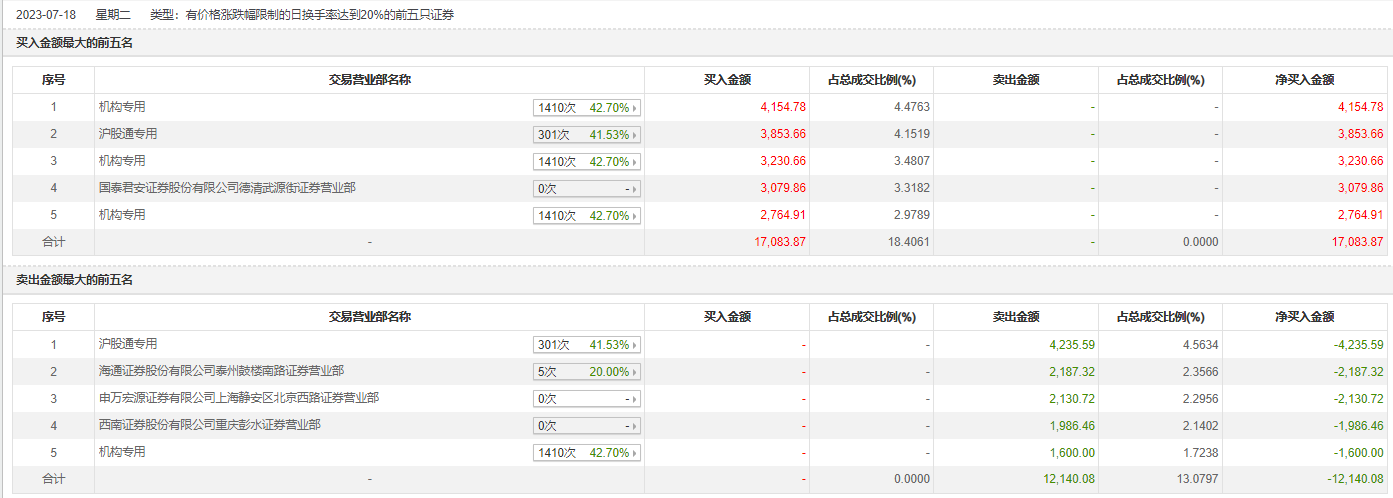Open 海通证券股份有限公司泰州鼓楼南路证券营业部 link
Screen dimensions: 1393x498
(221, 371)
